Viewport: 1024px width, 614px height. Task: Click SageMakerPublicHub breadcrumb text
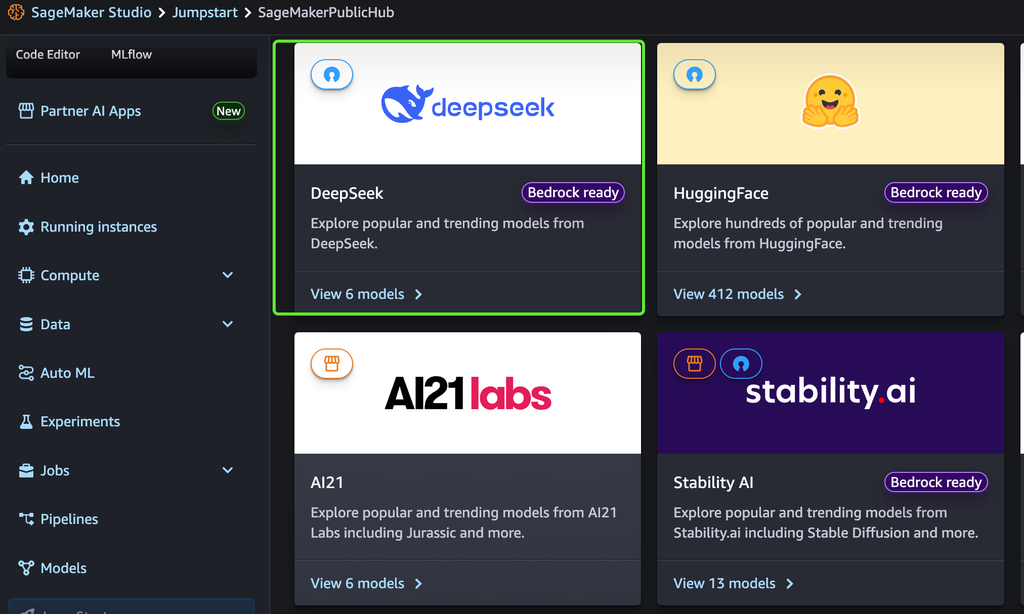coord(326,12)
